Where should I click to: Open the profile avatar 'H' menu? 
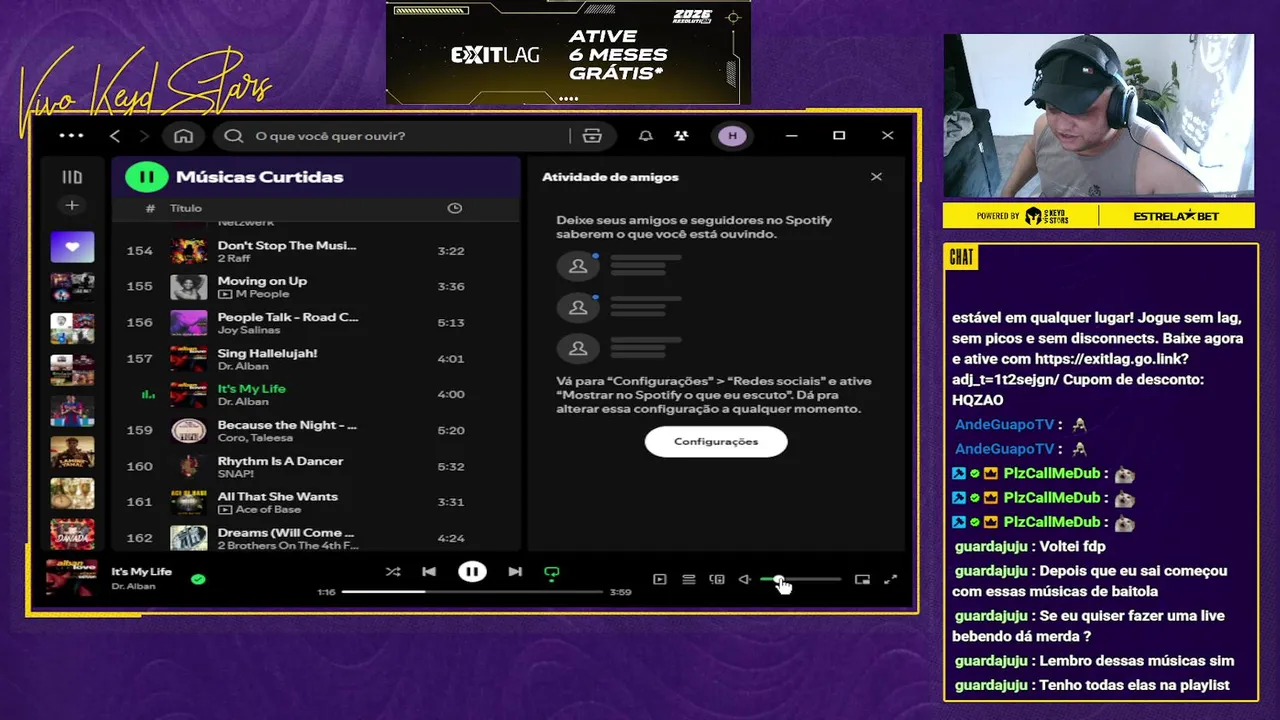[732, 136]
